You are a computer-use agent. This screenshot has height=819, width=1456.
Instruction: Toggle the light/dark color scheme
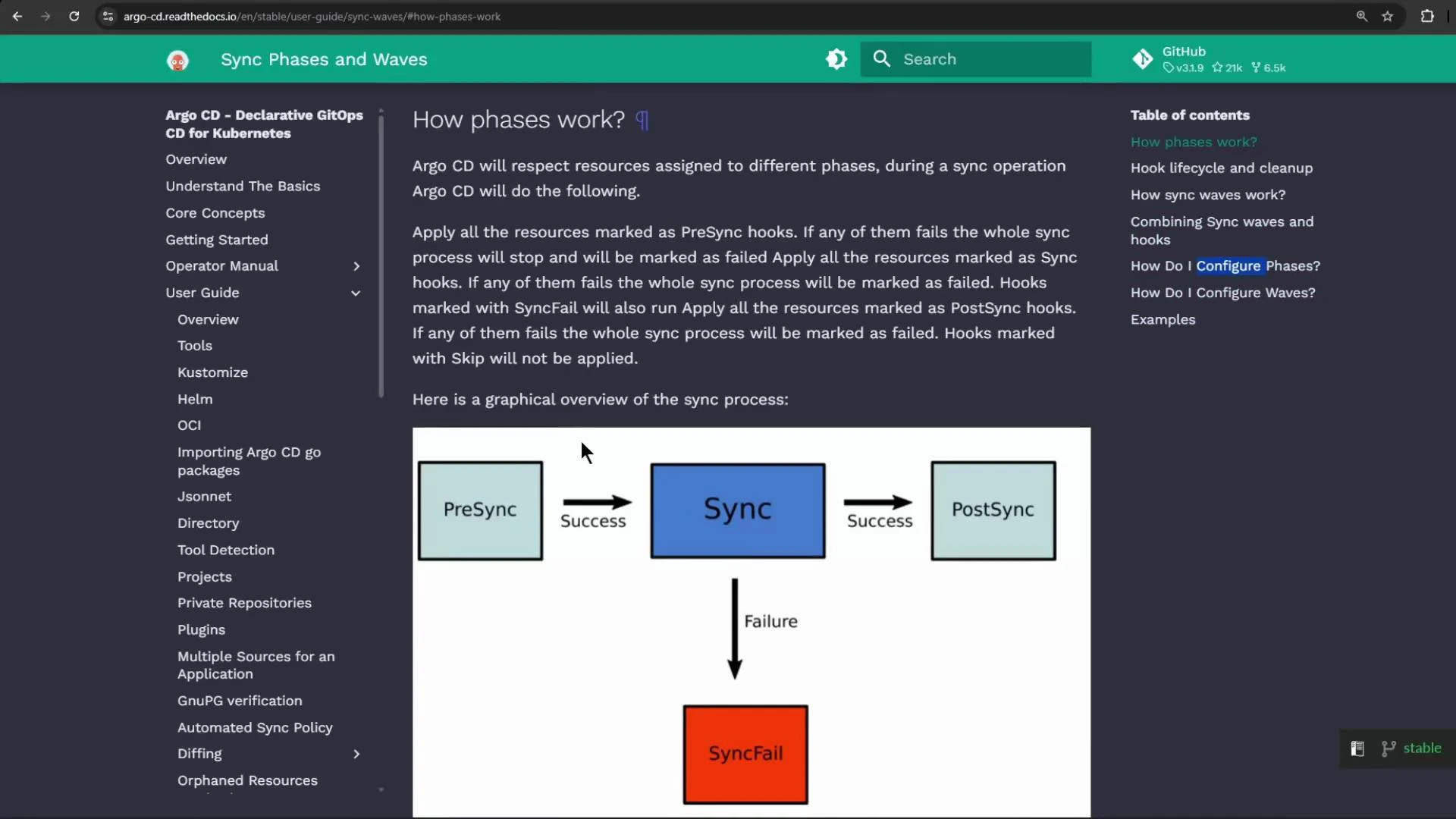tap(836, 59)
